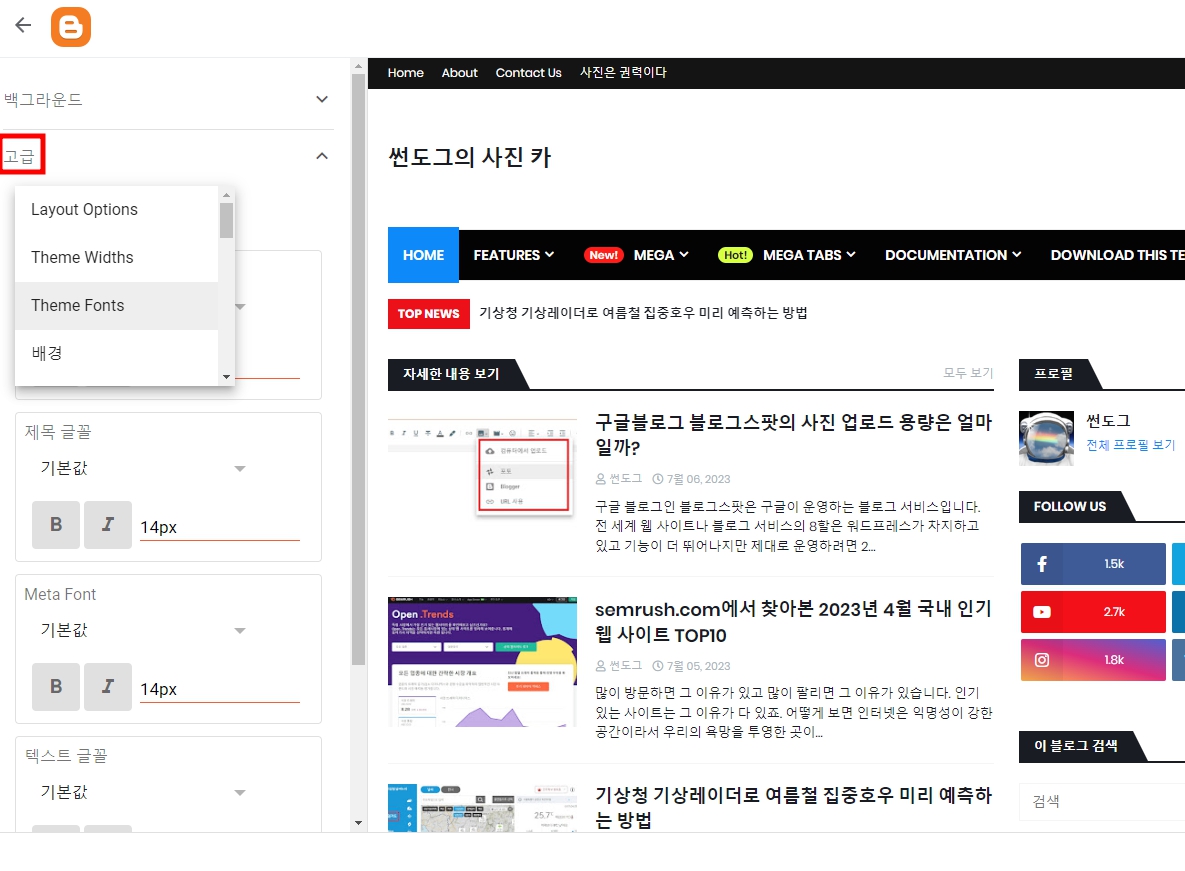The image size is (1185, 871).
Task: Toggle italic for Meta Font
Action: point(108,687)
